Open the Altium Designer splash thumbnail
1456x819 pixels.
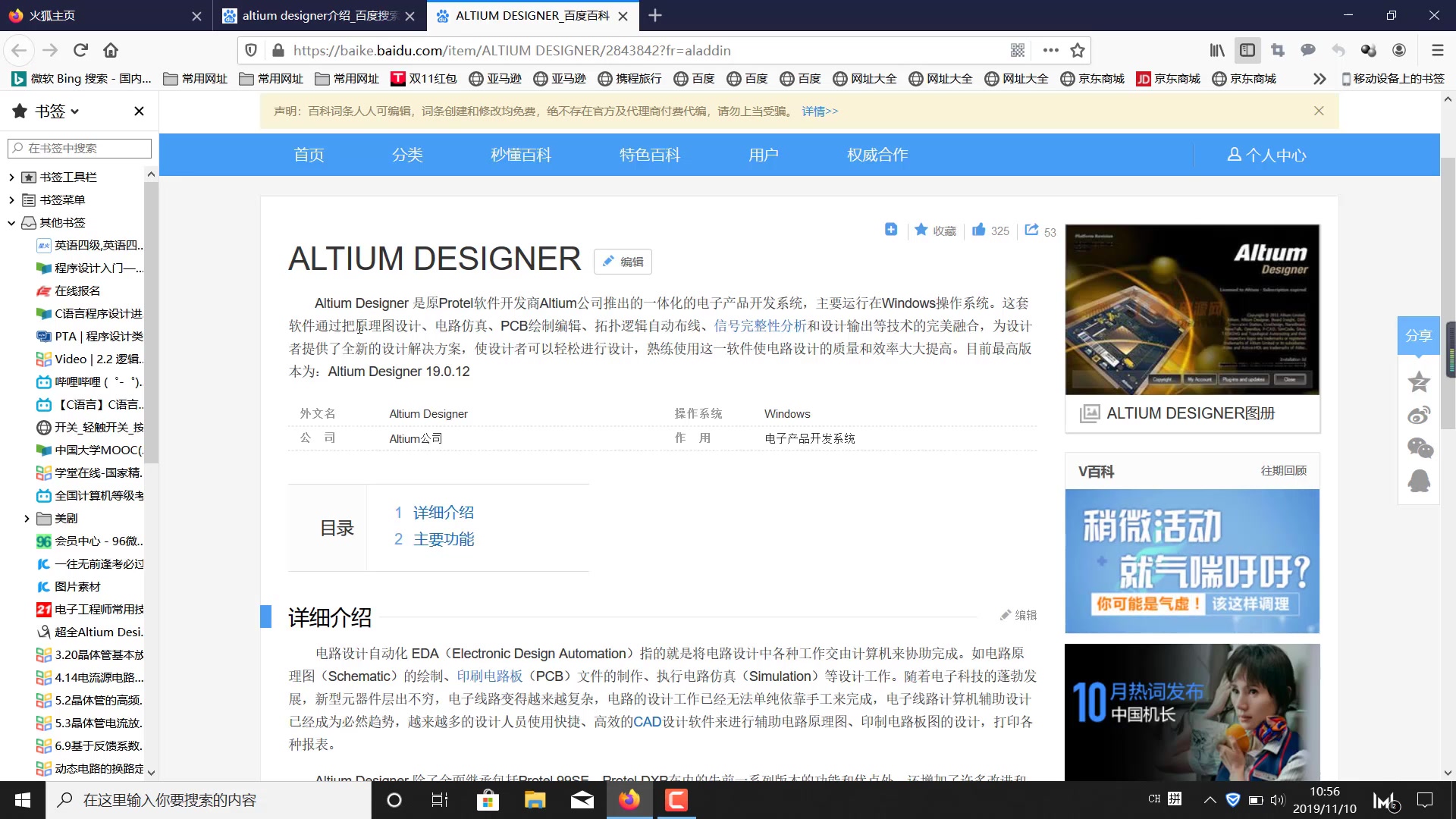point(1192,309)
